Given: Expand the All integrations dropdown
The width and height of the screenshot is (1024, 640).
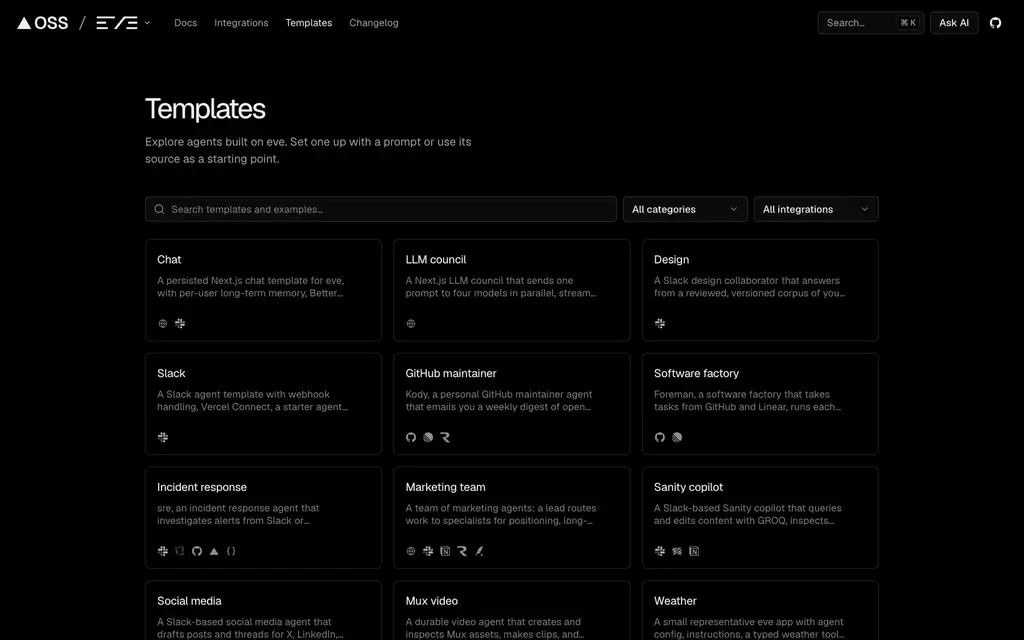Looking at the screenshot, I should pos(816,209).
